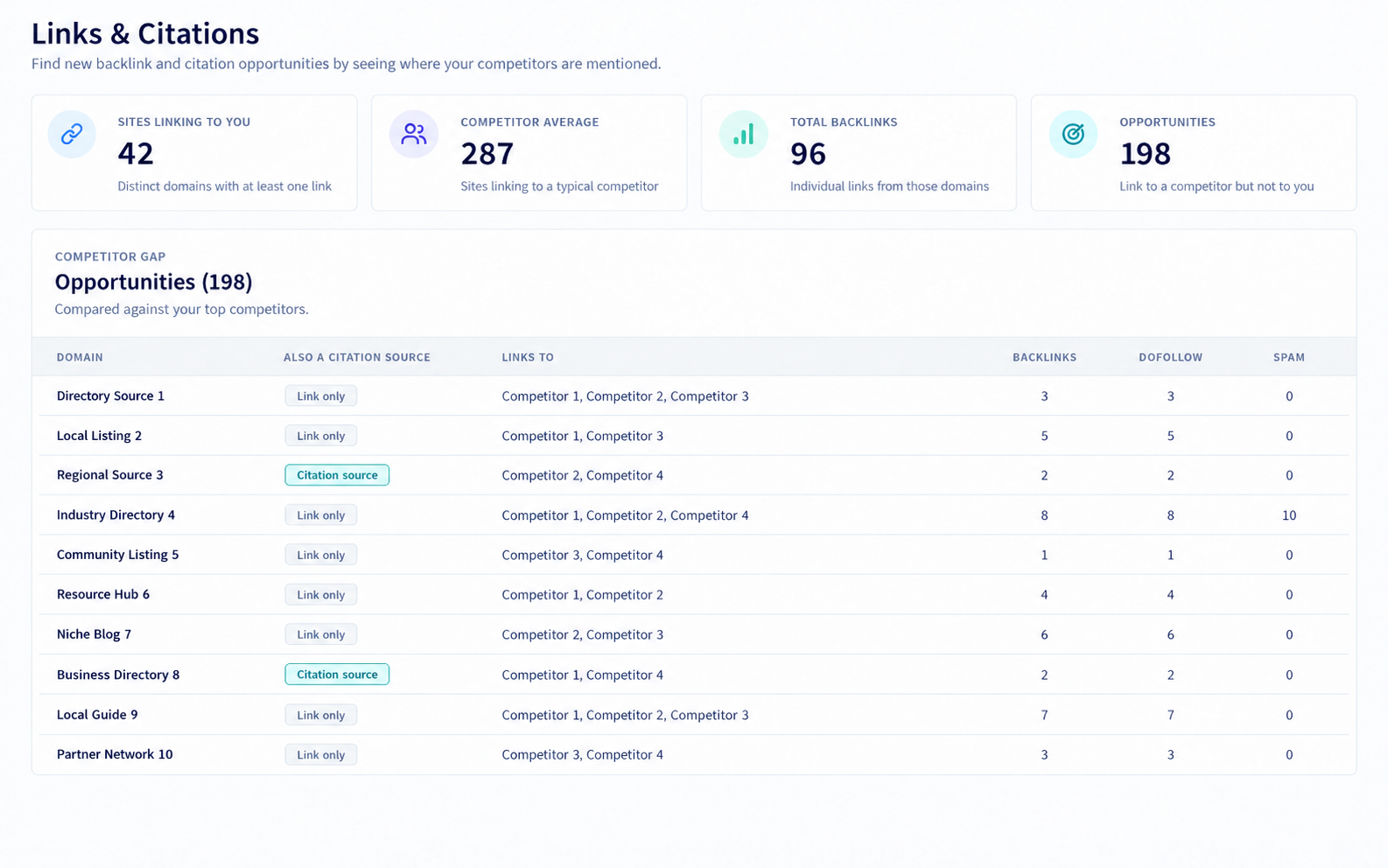The image size is (1388, 868).
Task: Open the Partner Network 10 domain
Action: (115, 754)
